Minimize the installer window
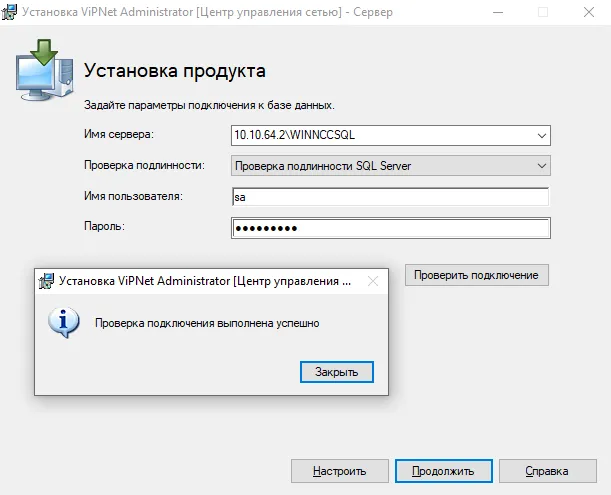Viewport: 611px width, 495px height. tap(498, 12)
